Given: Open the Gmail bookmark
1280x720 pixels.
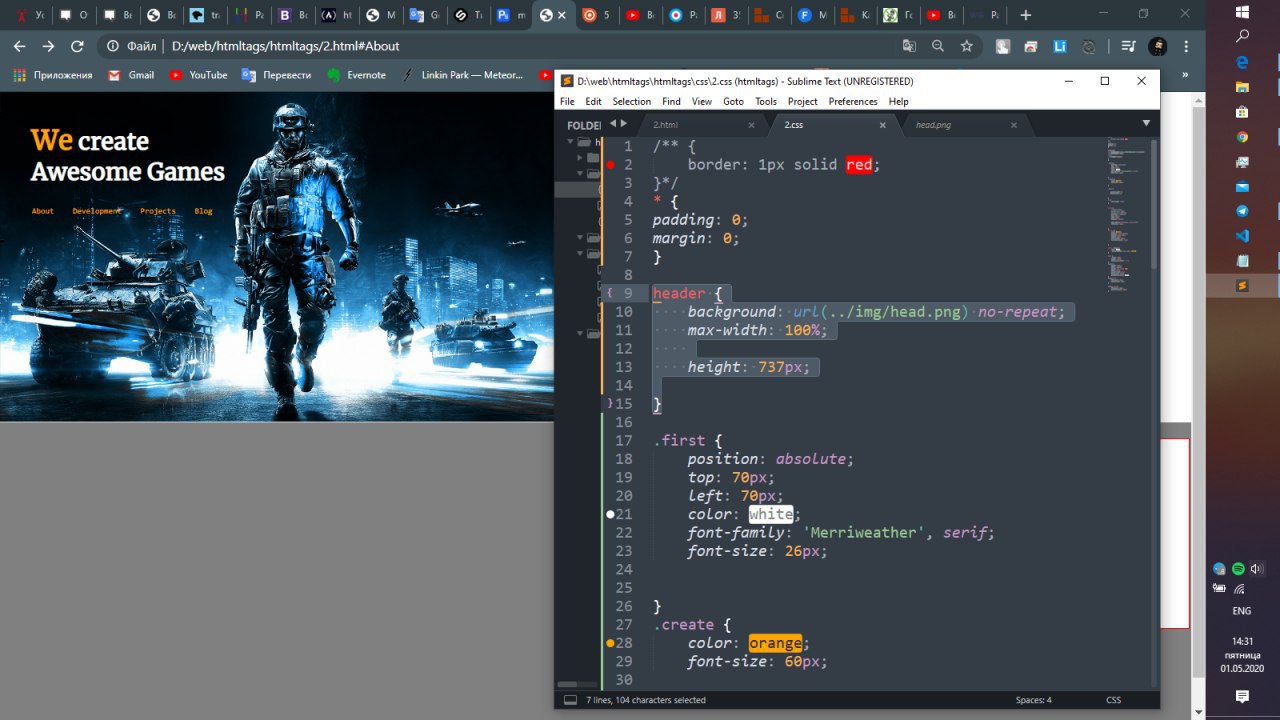Looking at the screenshot, I should tap(131, 75).
